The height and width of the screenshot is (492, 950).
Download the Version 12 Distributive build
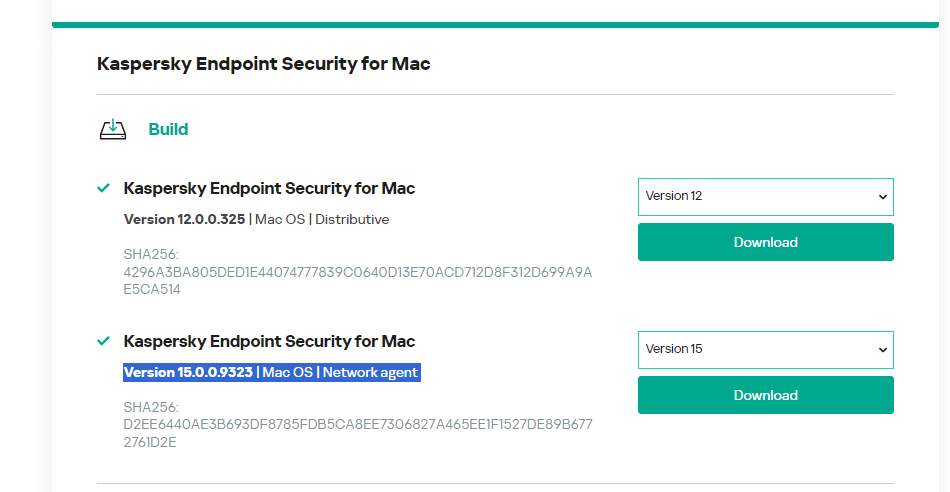coord(765,242)
